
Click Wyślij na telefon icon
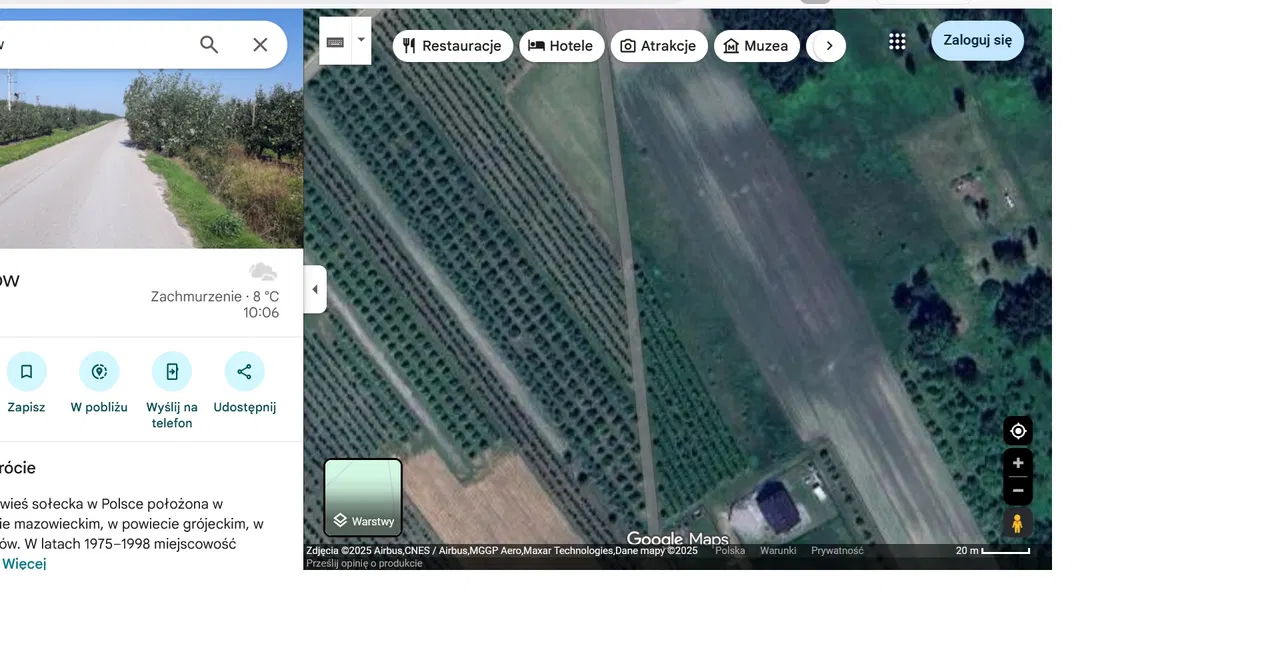[172, 371]
